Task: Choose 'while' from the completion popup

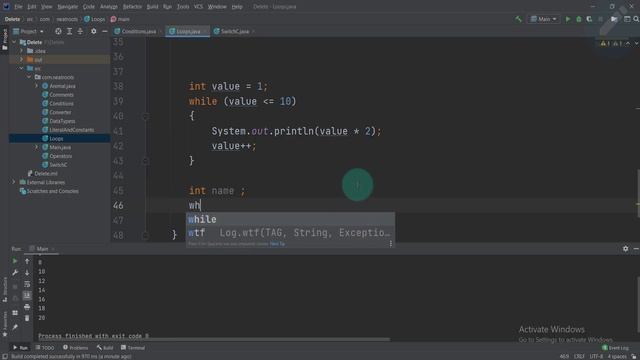Action: (290, 219)
